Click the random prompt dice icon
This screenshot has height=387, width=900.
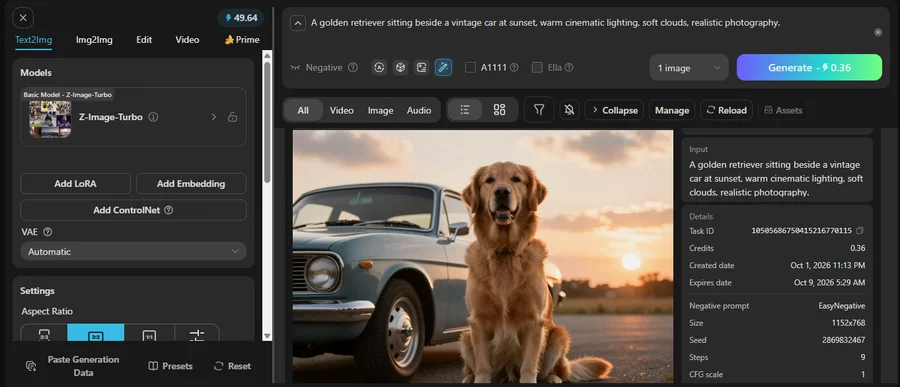point(400,68)
